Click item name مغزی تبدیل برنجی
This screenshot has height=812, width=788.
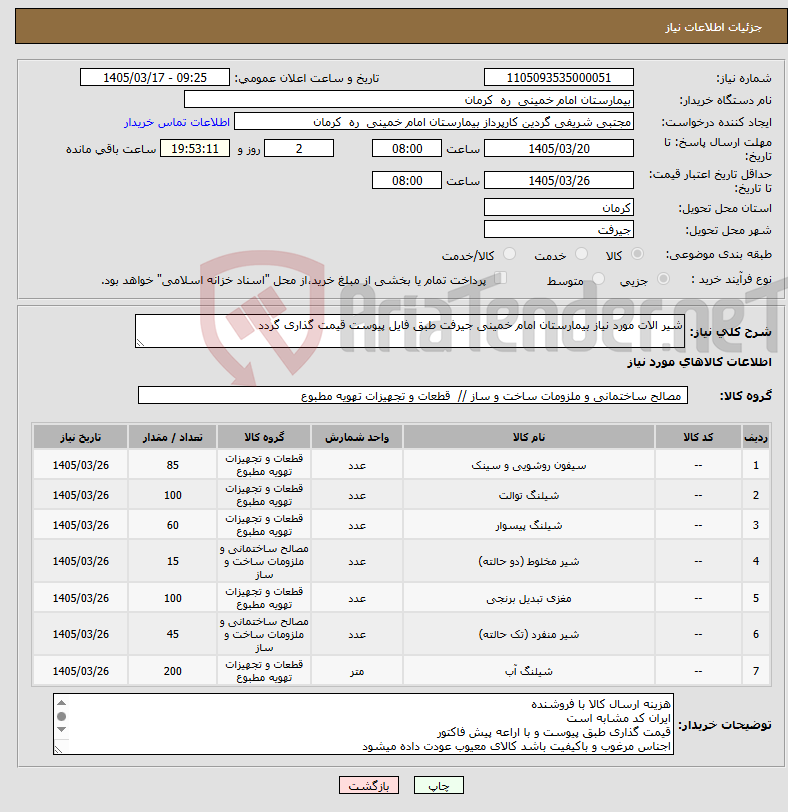(529, 599)
